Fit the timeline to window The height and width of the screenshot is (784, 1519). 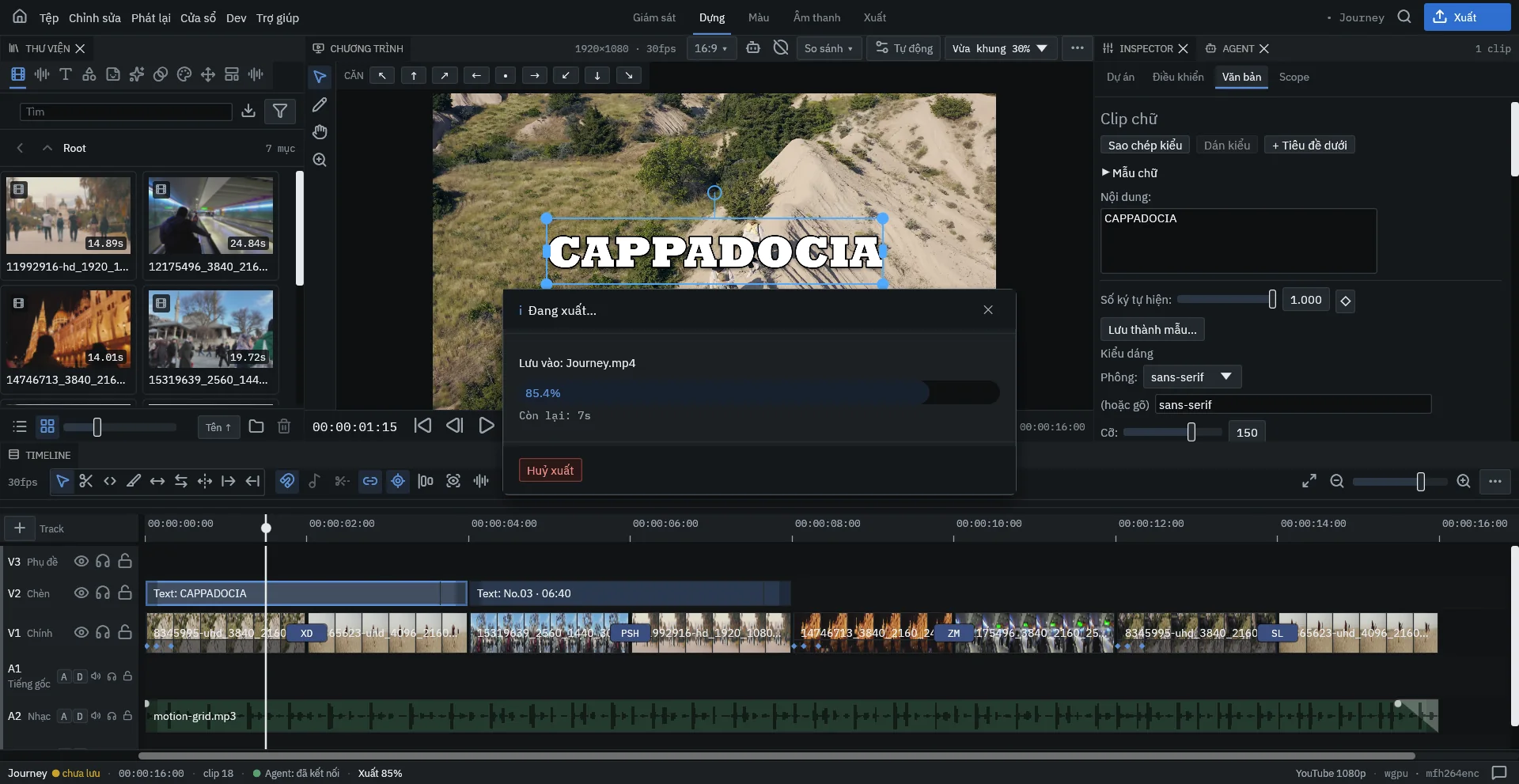pyautogui.click(x=1309, y=481)
